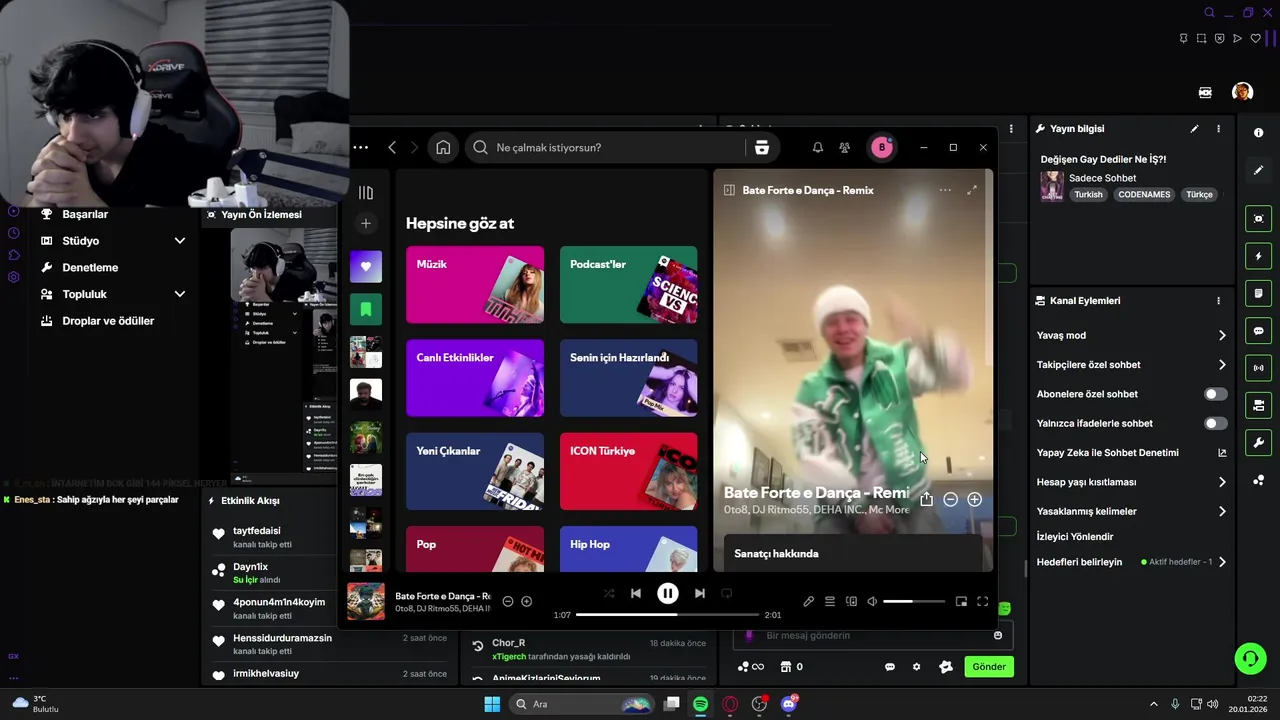Image resolution: width=1280 pixels, height=720 pixels.
Task: Adjust the Spotify volume slider
Action: coord(914,601)
